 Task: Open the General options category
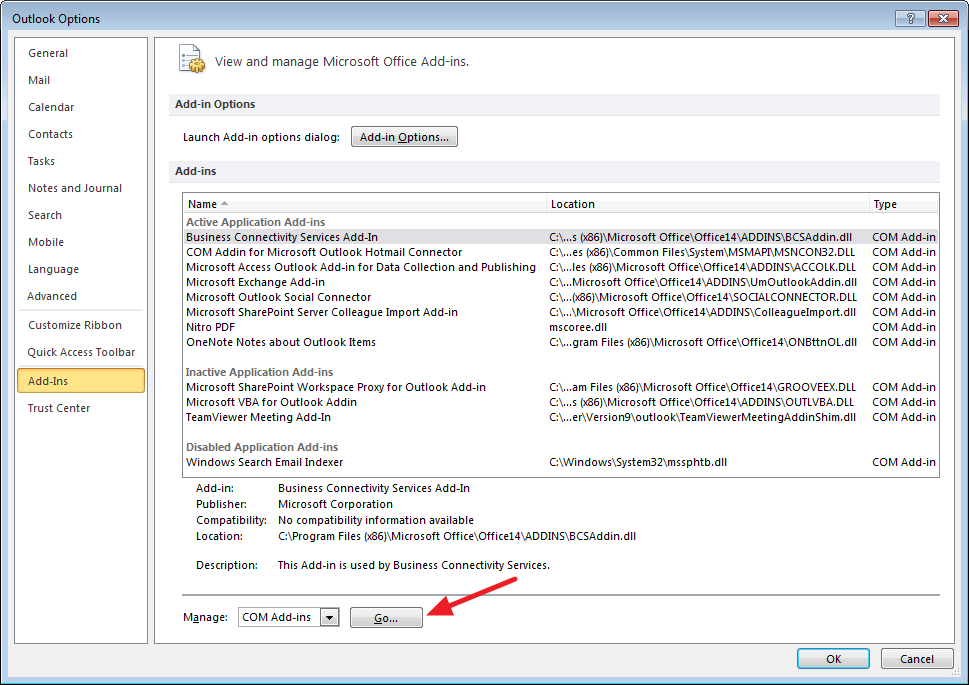pos(81,53)
